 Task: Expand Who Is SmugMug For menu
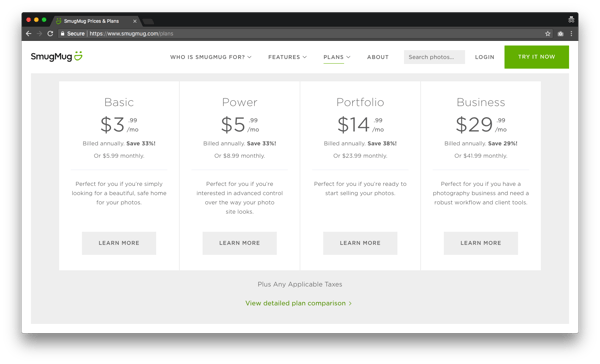210,57
